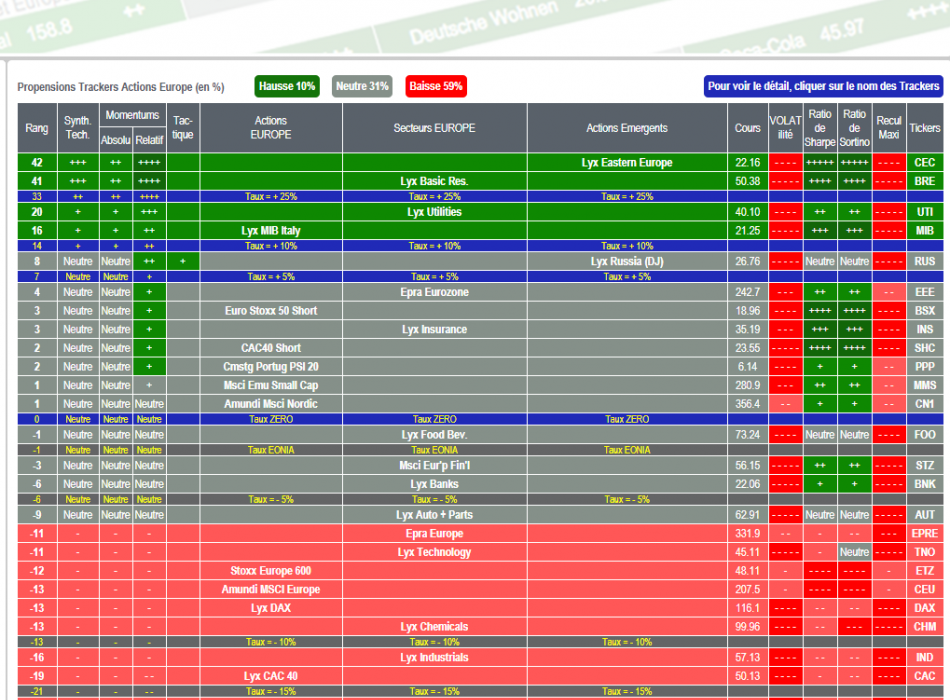The height and width of the screenshot is (700, 950).
Task: Click the Taux ZERO cell under Actions EUROPE
Action: click(271, 419)
